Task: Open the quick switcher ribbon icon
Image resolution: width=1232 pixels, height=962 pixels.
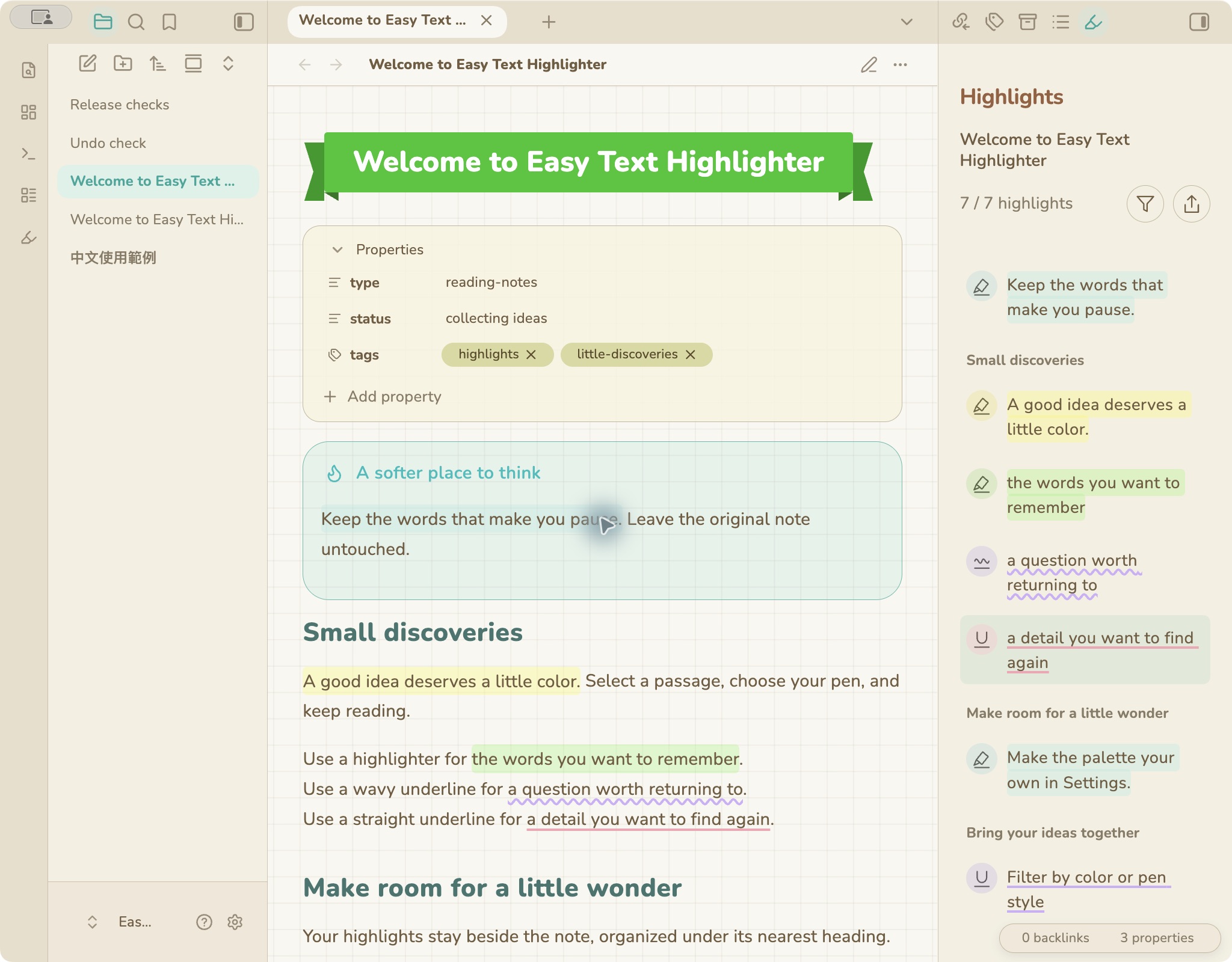Action: tap(29, 70)
